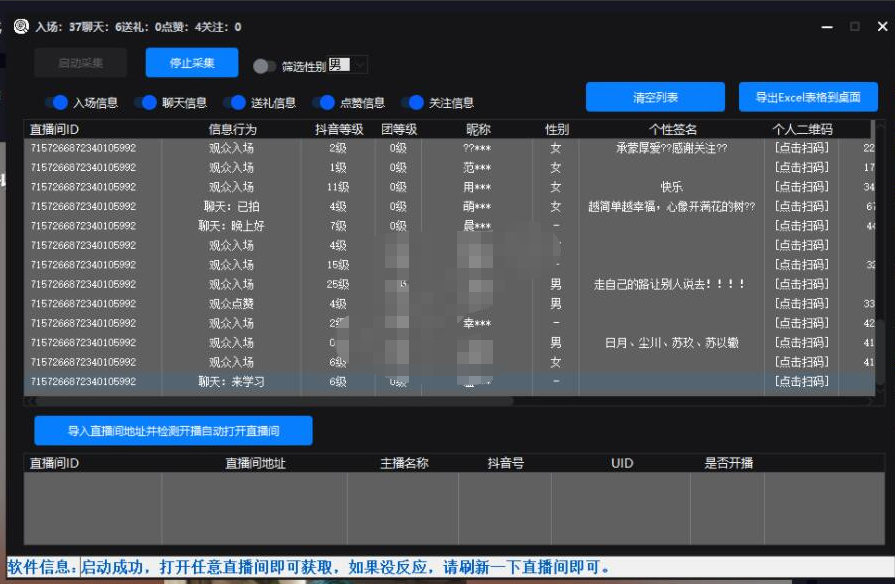The width and height of the screenshot is (895, 584).
Task: Maximize the collector window
Action: tap(854, 27)
